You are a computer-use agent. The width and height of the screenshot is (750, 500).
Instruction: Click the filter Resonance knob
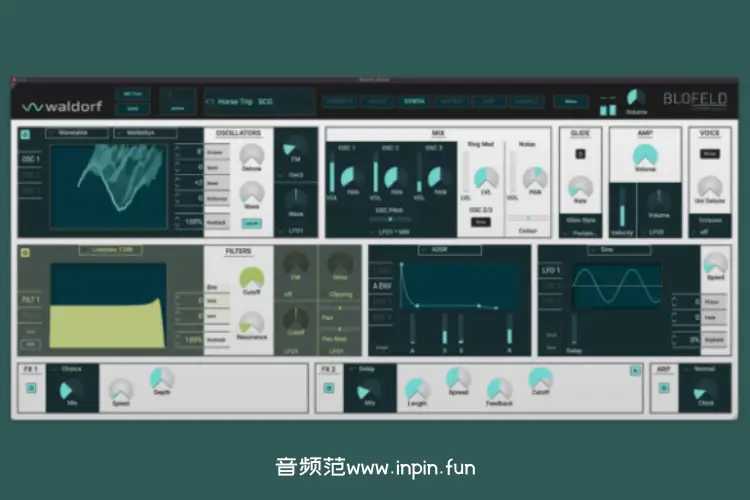coord(252,323)
